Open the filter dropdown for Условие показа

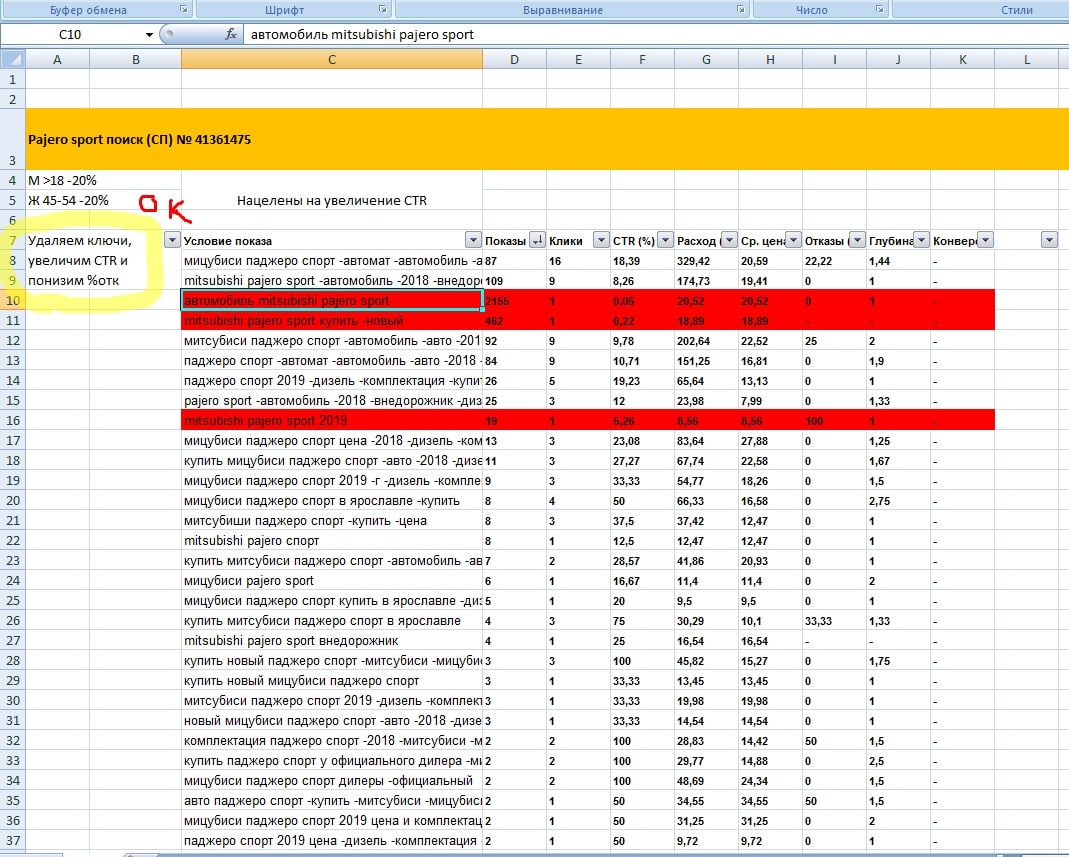tap(472, 240)
